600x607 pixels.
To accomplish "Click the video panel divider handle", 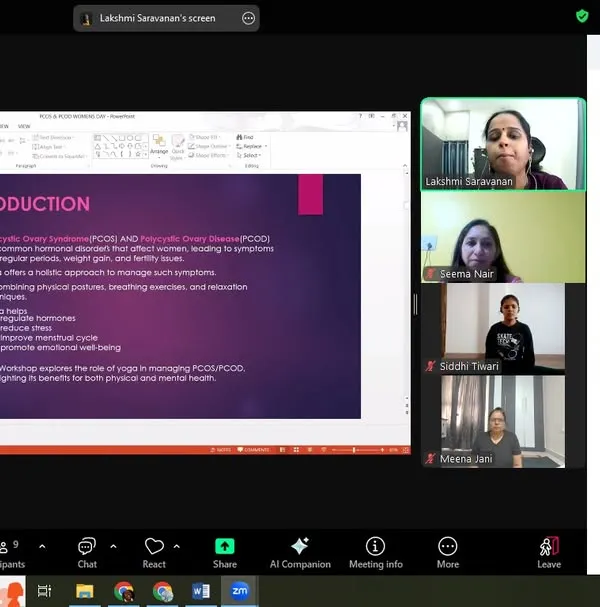I will (x=415, y=304).
